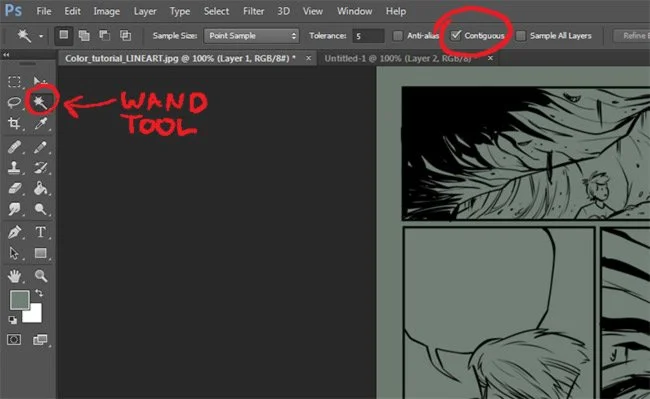Select the Dodge tool
The height and width of the screenshot is (399, 650).
point(40,209)
